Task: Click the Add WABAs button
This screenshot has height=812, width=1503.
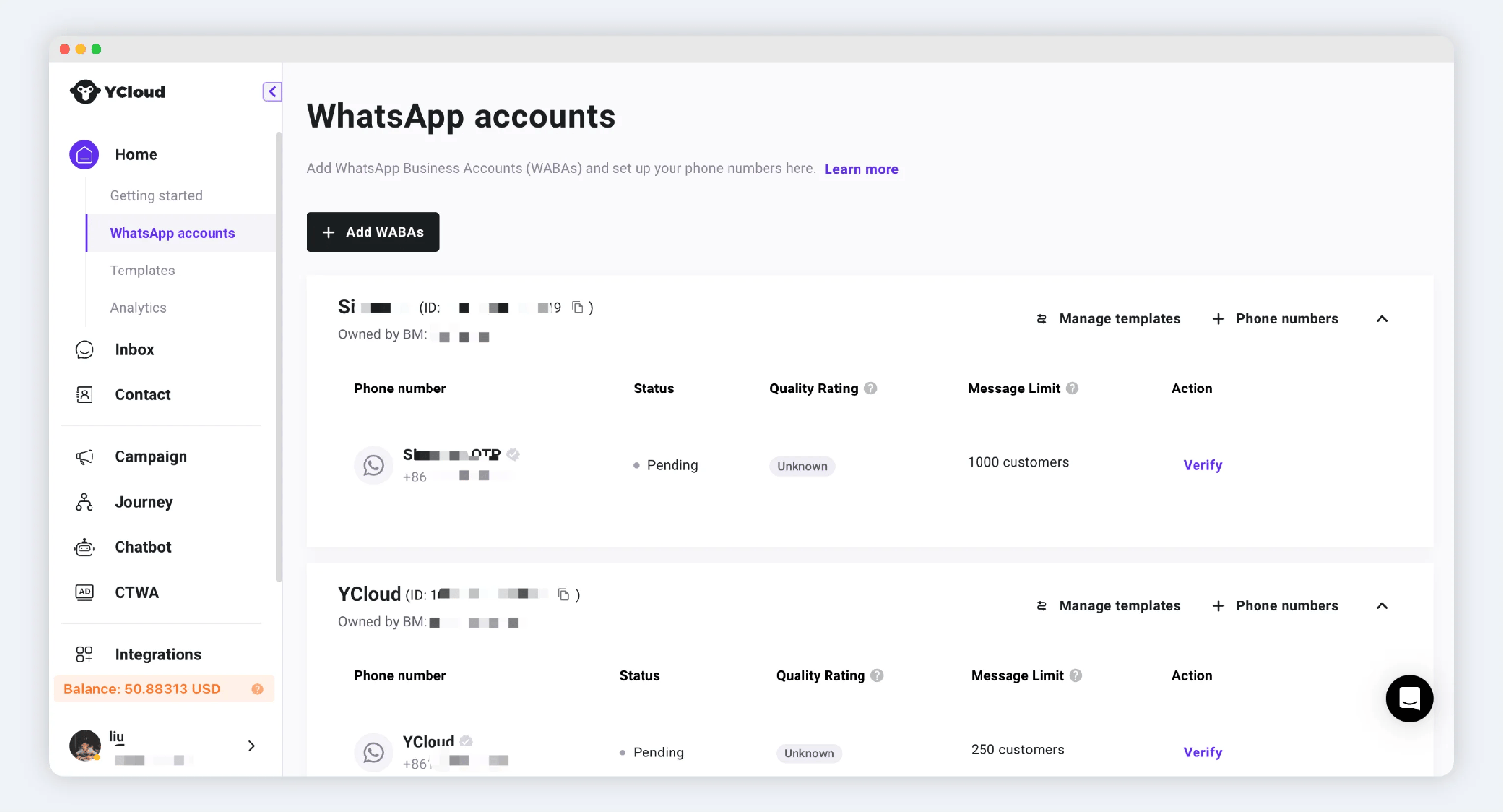Action: tap(373, 232)
